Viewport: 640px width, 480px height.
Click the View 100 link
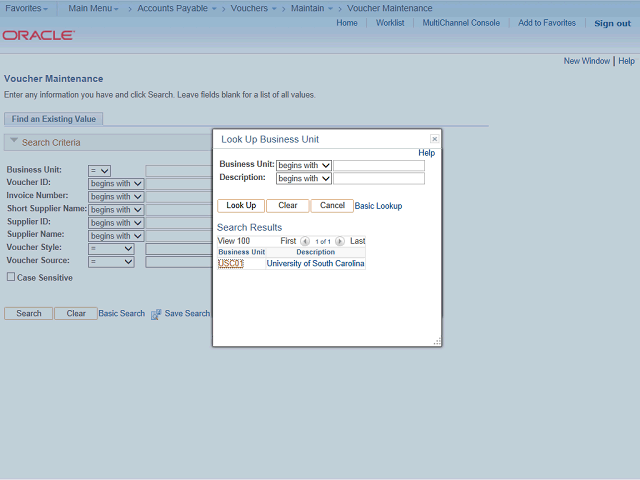(x=233, y=241)
